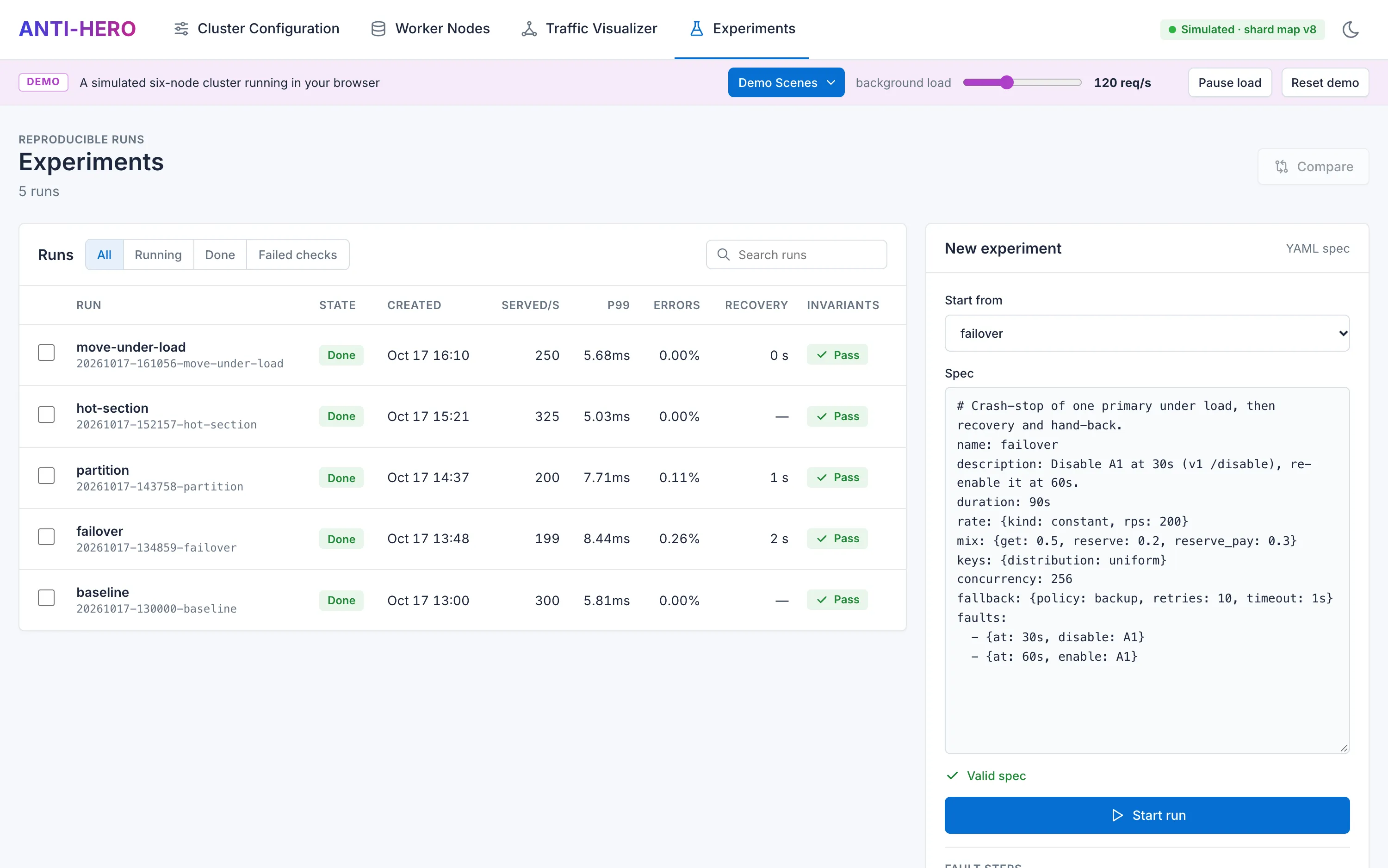Click the 120 req/s value
Viewport: 1388px width, 868px height.
coord(1122,83)
